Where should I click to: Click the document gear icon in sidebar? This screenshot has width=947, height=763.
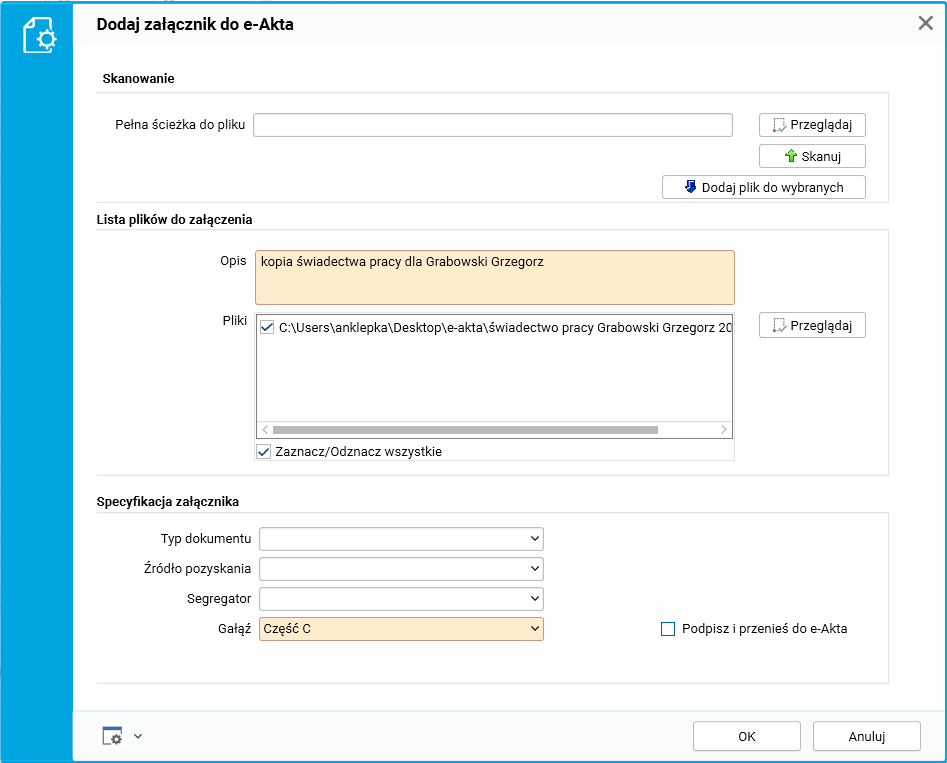click(x=39, y=37)
